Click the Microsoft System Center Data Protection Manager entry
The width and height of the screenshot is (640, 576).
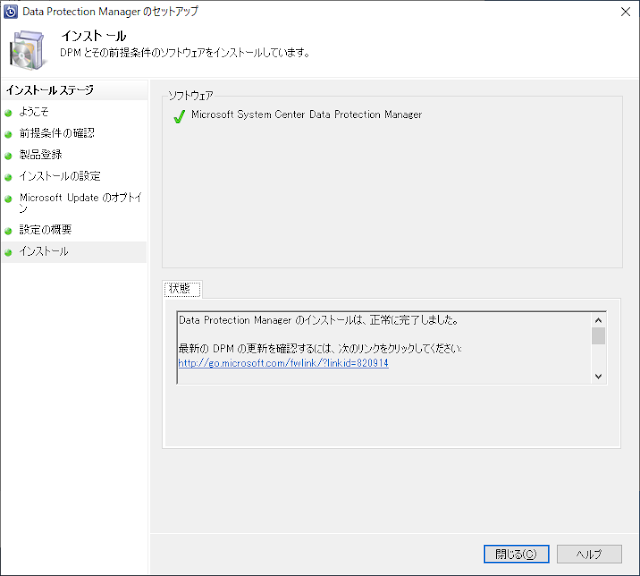[x=307, y=115]
